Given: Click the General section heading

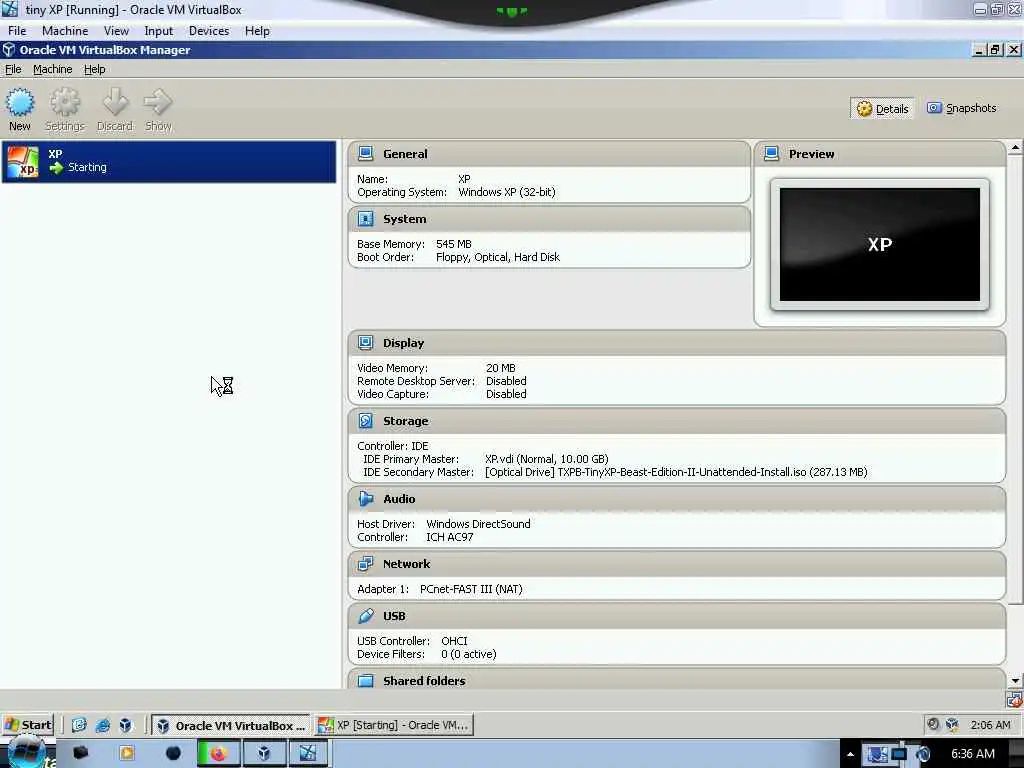Looking at the screenshot, I should [x=405, y=154].
